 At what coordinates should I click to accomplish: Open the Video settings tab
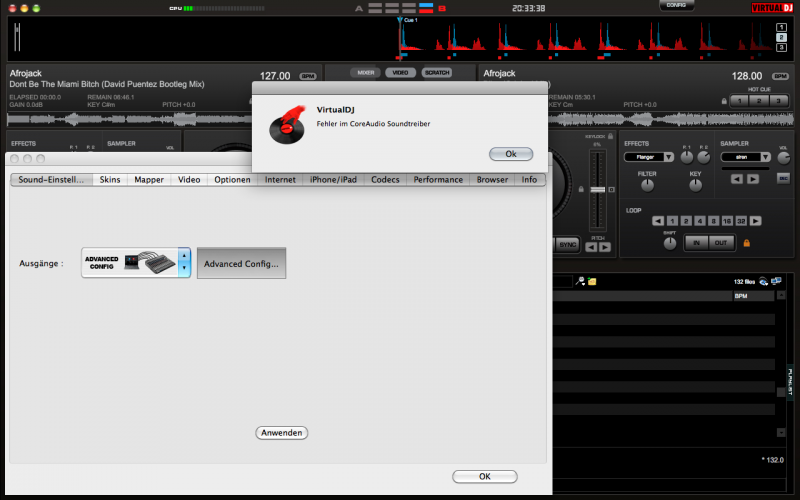click(x=189, y=180)
